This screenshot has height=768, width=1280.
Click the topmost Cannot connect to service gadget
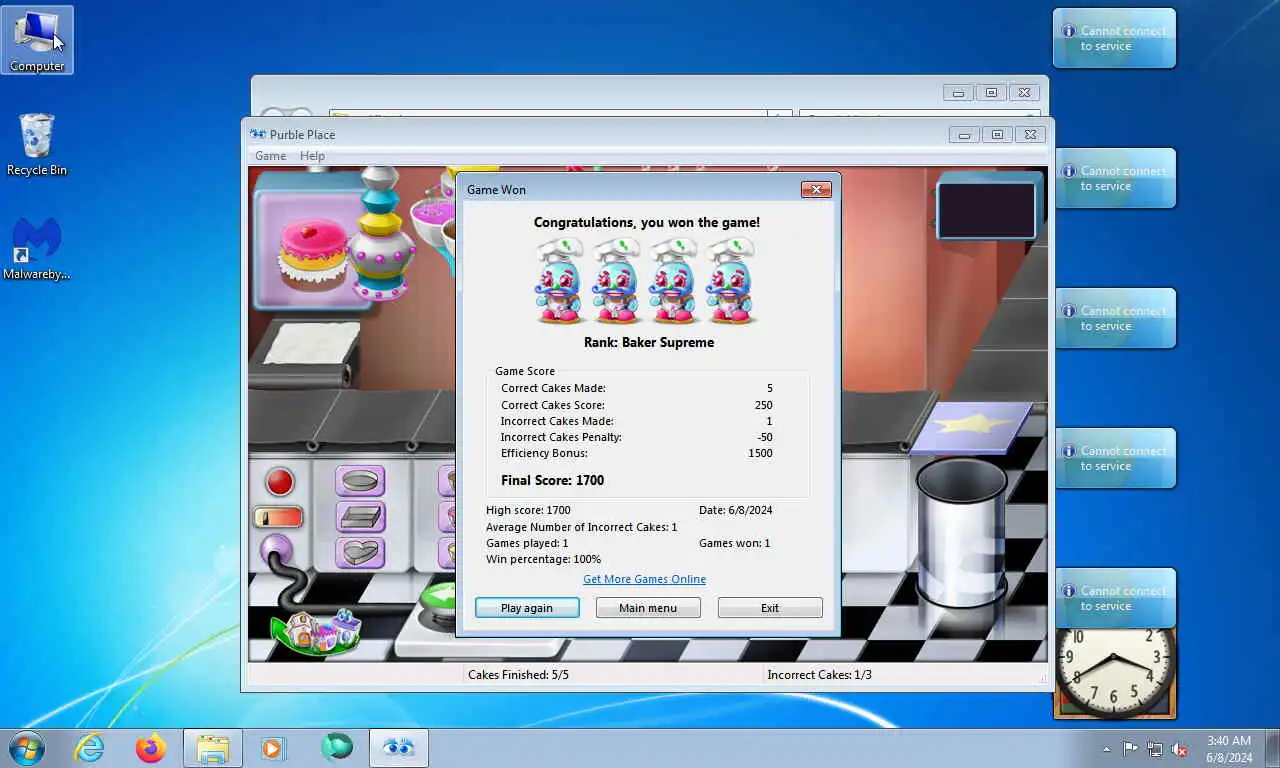[1114, 39]
